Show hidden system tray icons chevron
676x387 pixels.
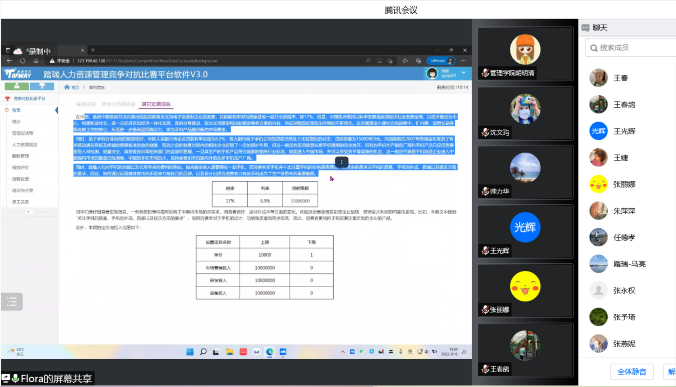343,352
